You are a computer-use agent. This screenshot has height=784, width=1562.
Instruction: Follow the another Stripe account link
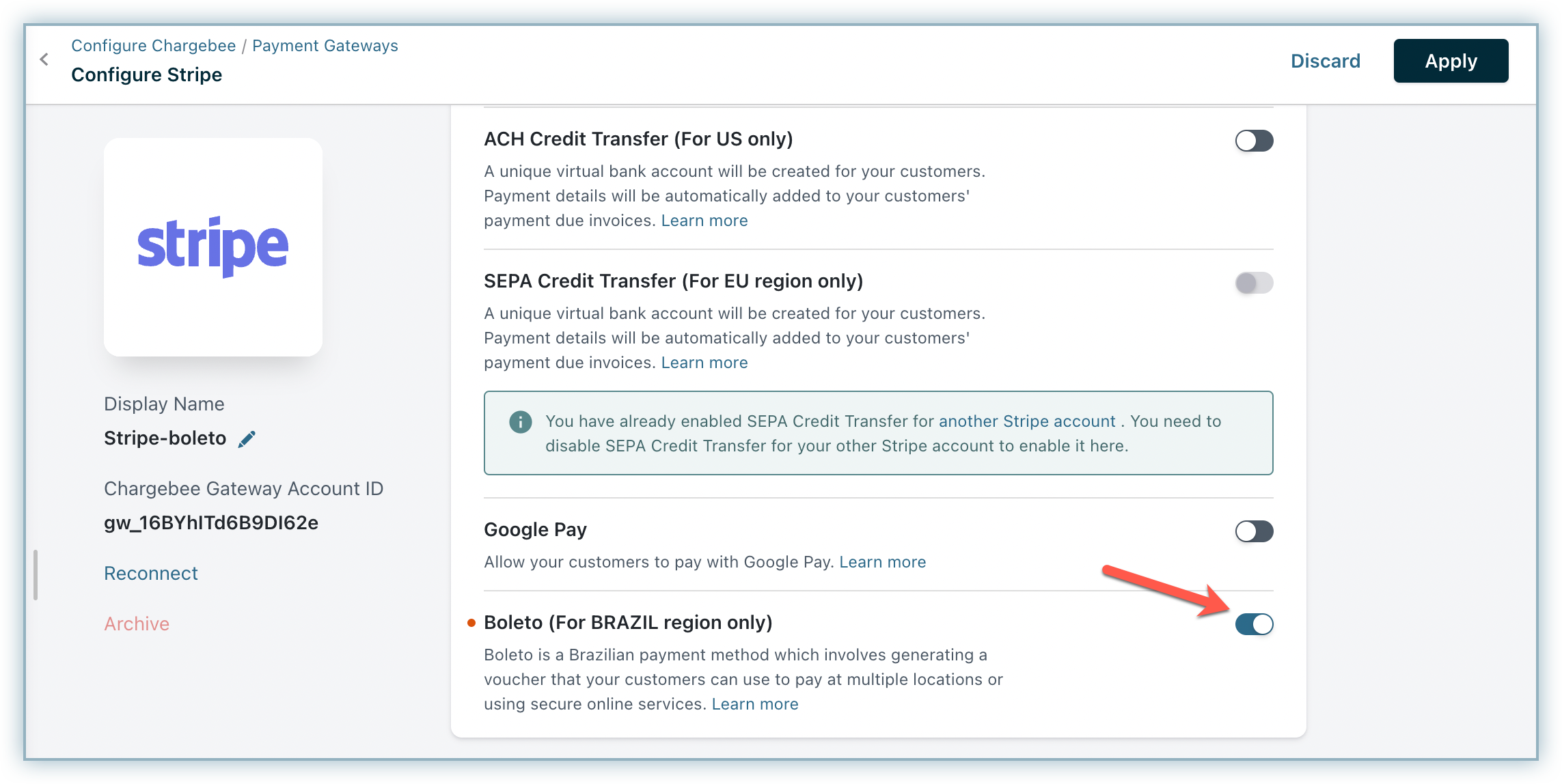1027,421
